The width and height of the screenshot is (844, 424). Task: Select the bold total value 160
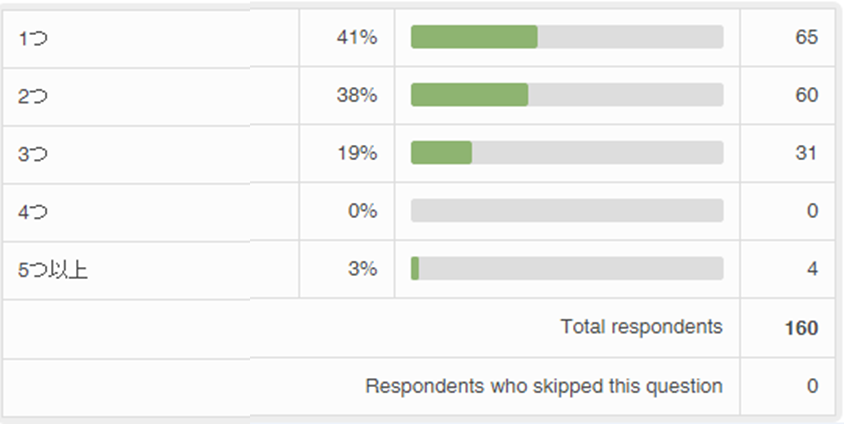(x=801, y=328)
